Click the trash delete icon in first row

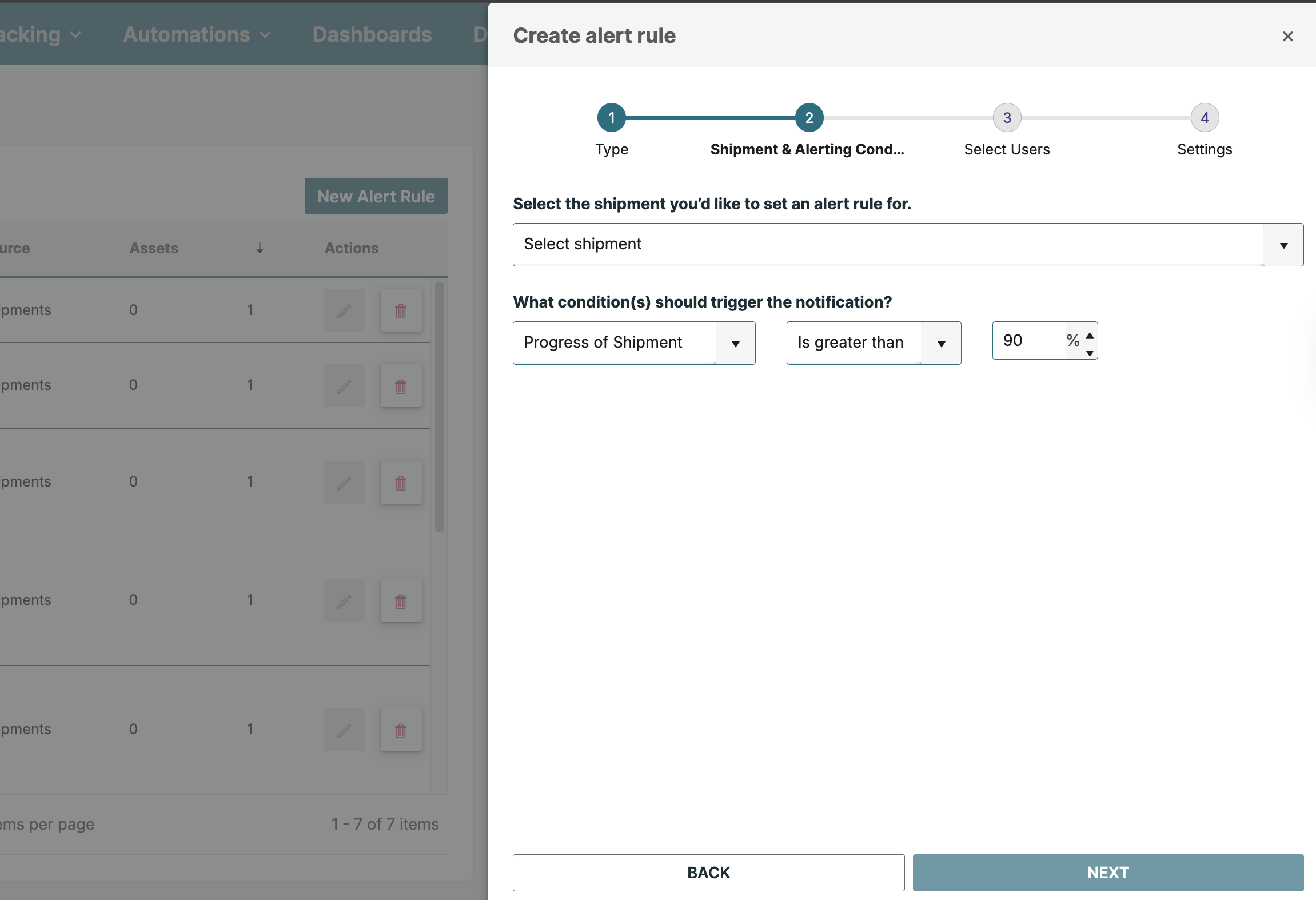click(401, 310)
